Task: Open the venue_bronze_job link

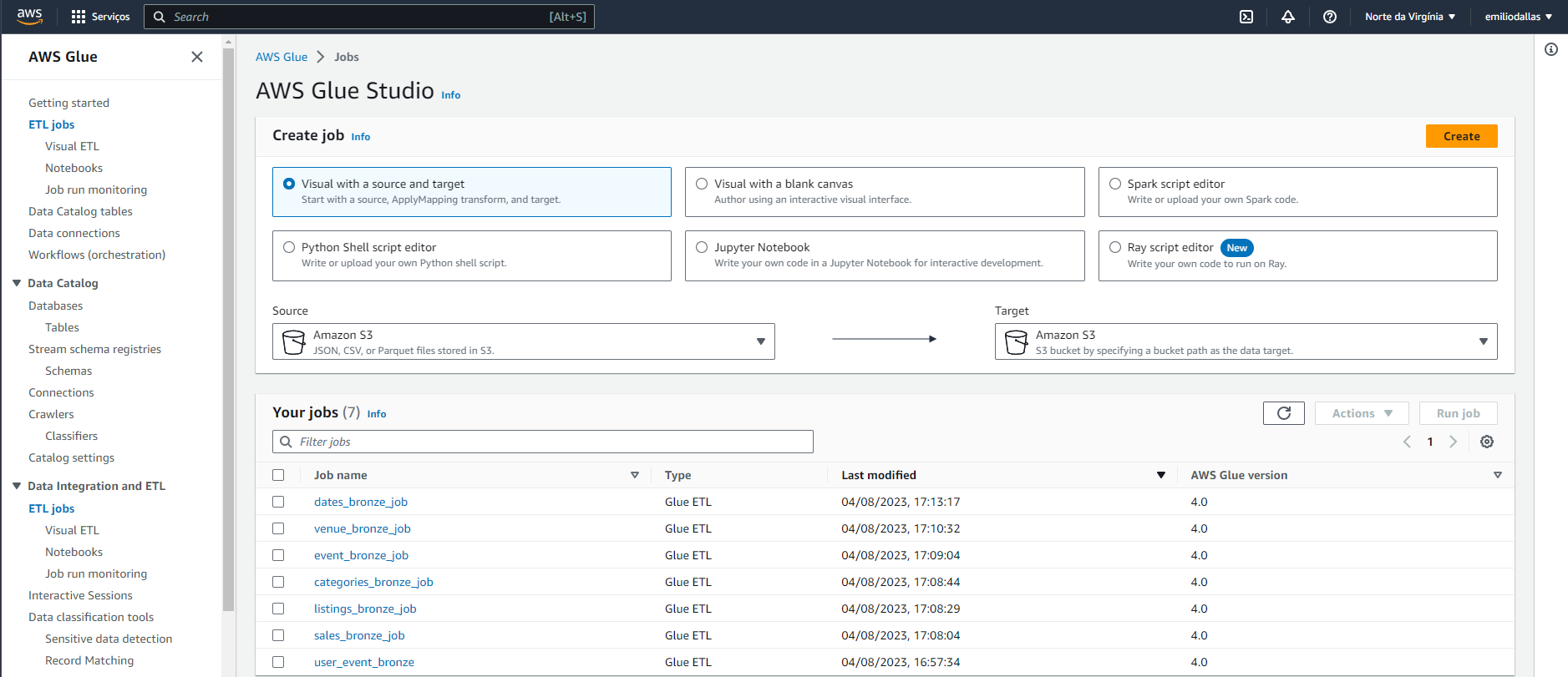Action: point(362,528)
